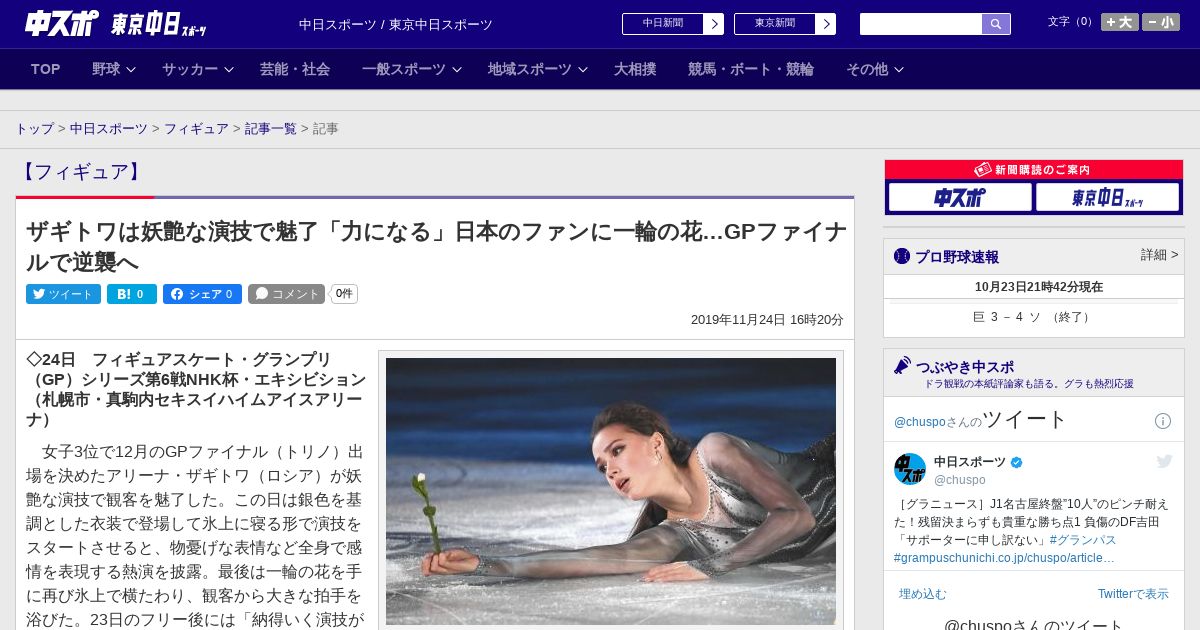This screenshot has height=630, width=1200.
Task: Click the 記事一覧 breadcrumb link
Action: click(x=271, y=129)
